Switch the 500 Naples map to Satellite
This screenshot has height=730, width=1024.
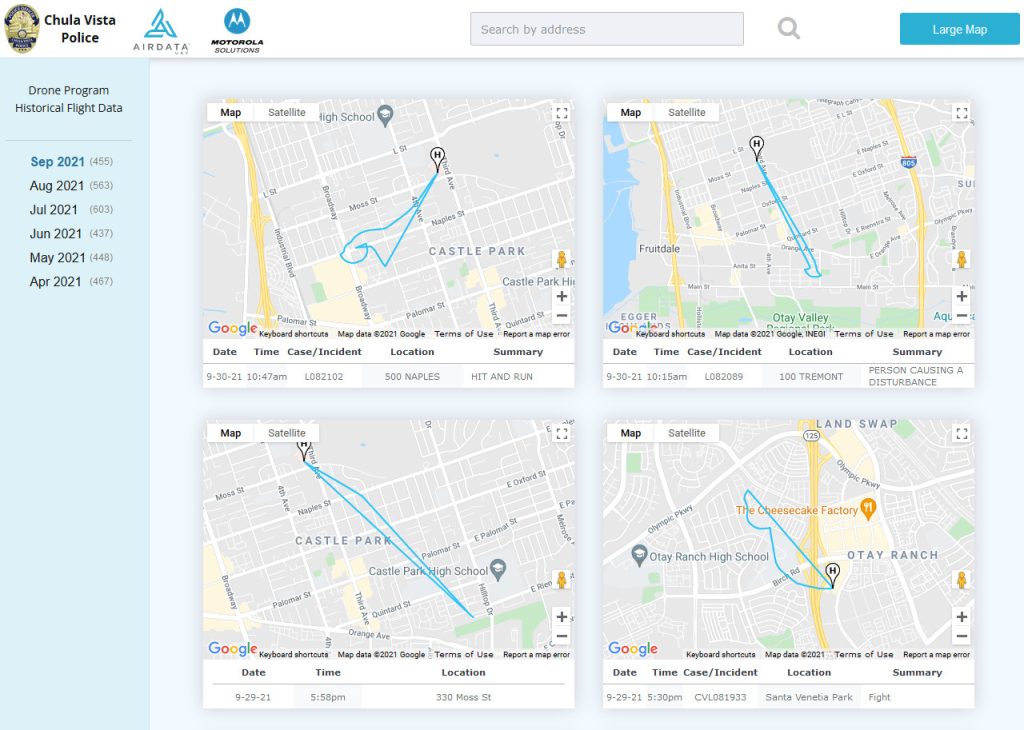click(287, 113)
